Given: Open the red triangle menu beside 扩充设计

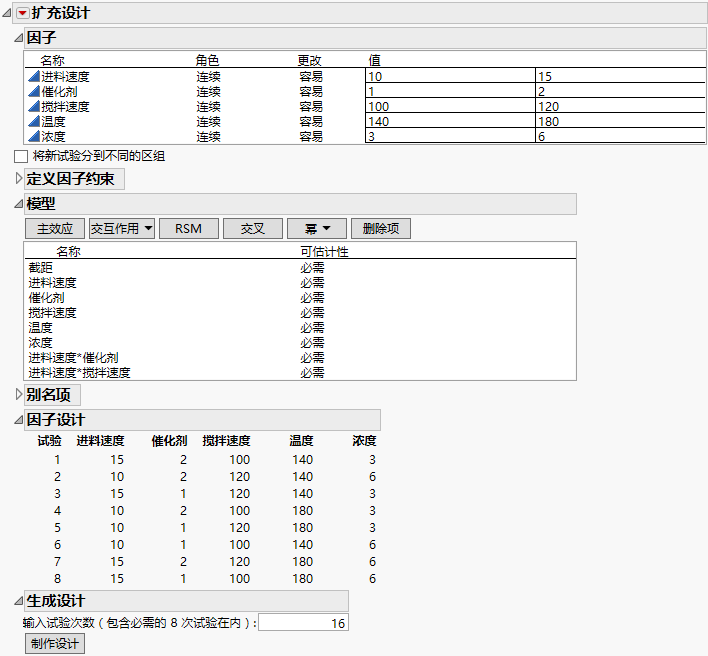Looking at the screenshot, I should (x=23, y=13).
